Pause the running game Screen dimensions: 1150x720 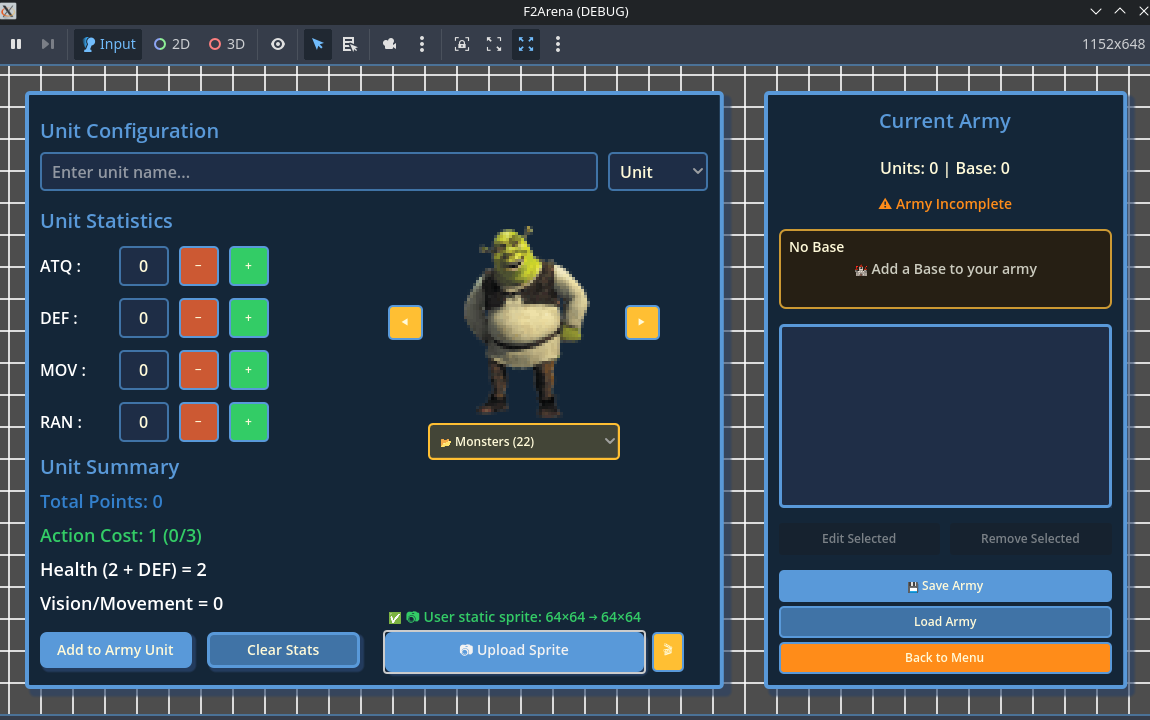click(16, 44)
